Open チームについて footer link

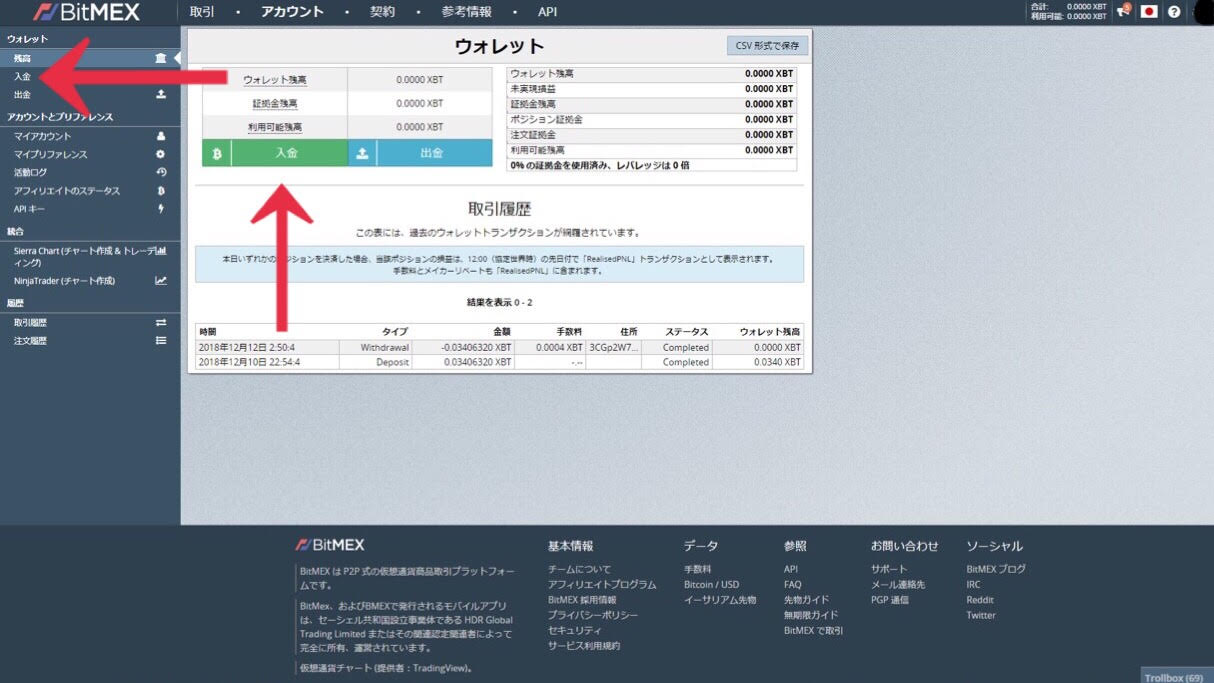(x=579, y=569)
